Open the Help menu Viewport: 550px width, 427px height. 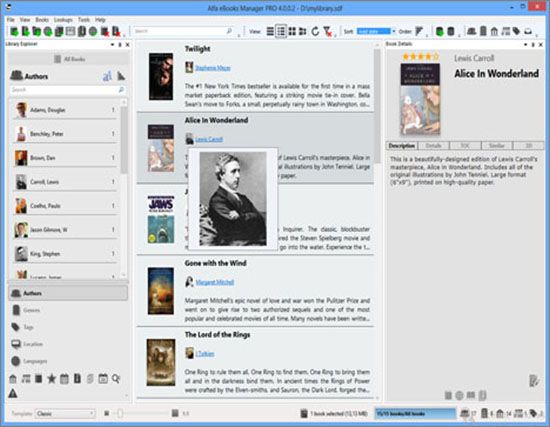[x=100, y=20]
